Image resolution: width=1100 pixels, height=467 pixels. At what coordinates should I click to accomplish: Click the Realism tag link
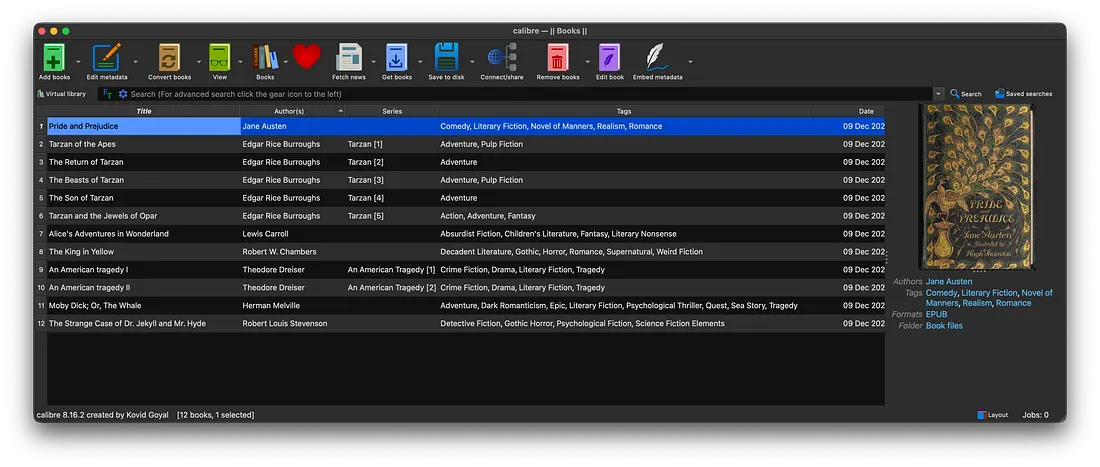click(x=977, y=304)
